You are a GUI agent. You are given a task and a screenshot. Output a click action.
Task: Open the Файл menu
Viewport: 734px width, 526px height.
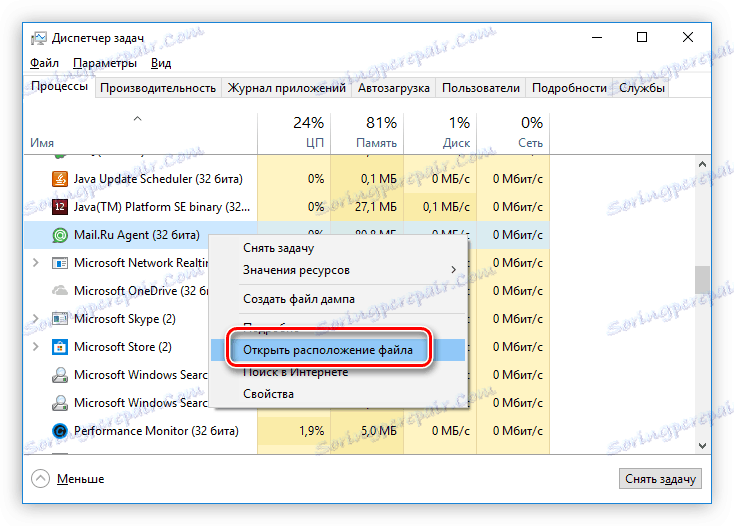(44, 63)
